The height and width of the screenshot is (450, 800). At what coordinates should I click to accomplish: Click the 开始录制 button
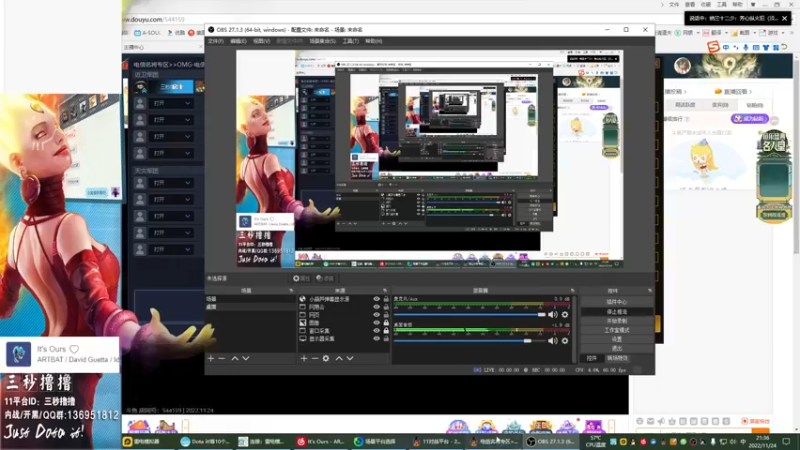(616, 321)
